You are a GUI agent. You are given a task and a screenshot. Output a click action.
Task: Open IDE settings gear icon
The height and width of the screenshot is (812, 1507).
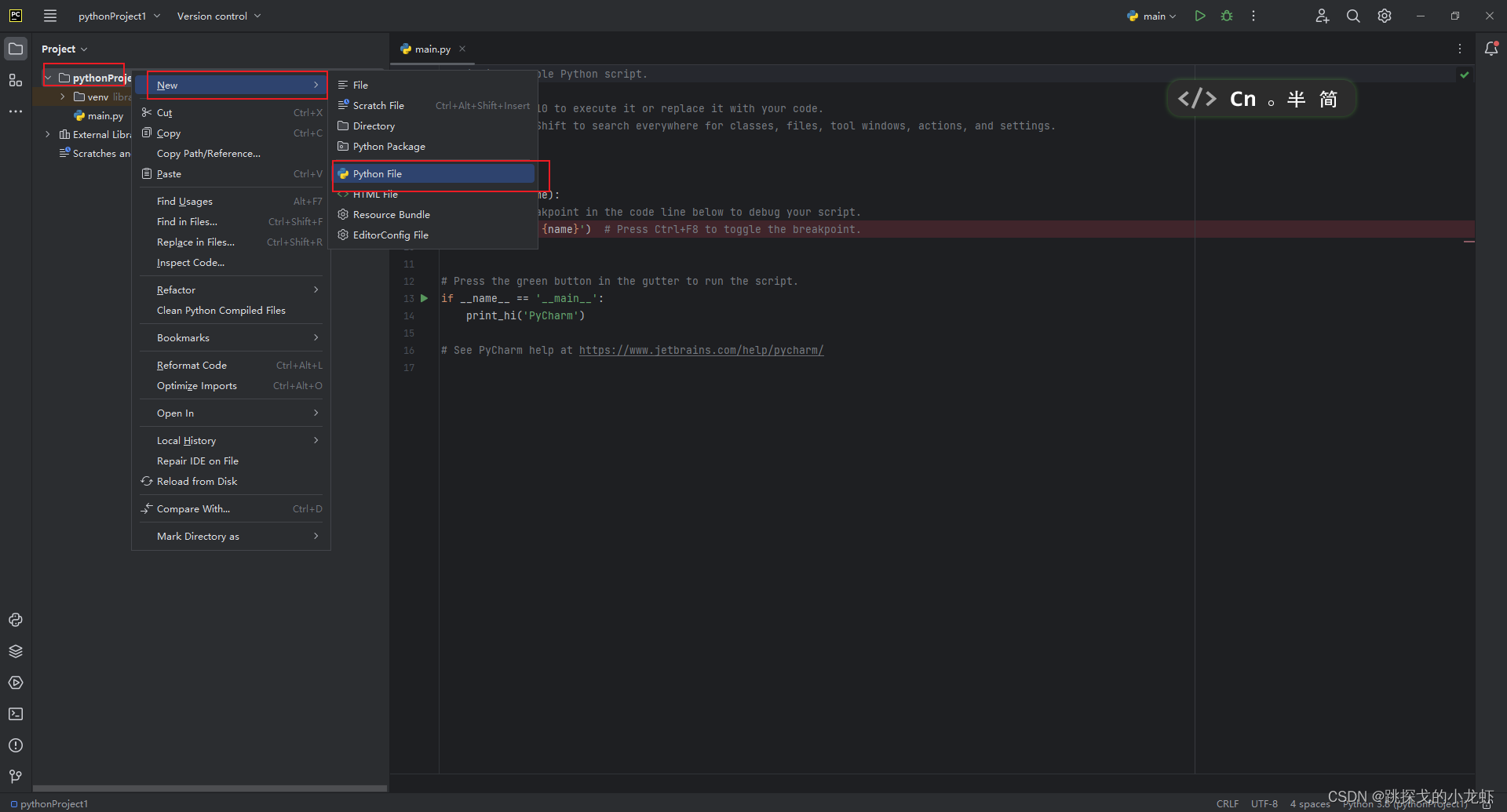click(x=1385, y=16)
